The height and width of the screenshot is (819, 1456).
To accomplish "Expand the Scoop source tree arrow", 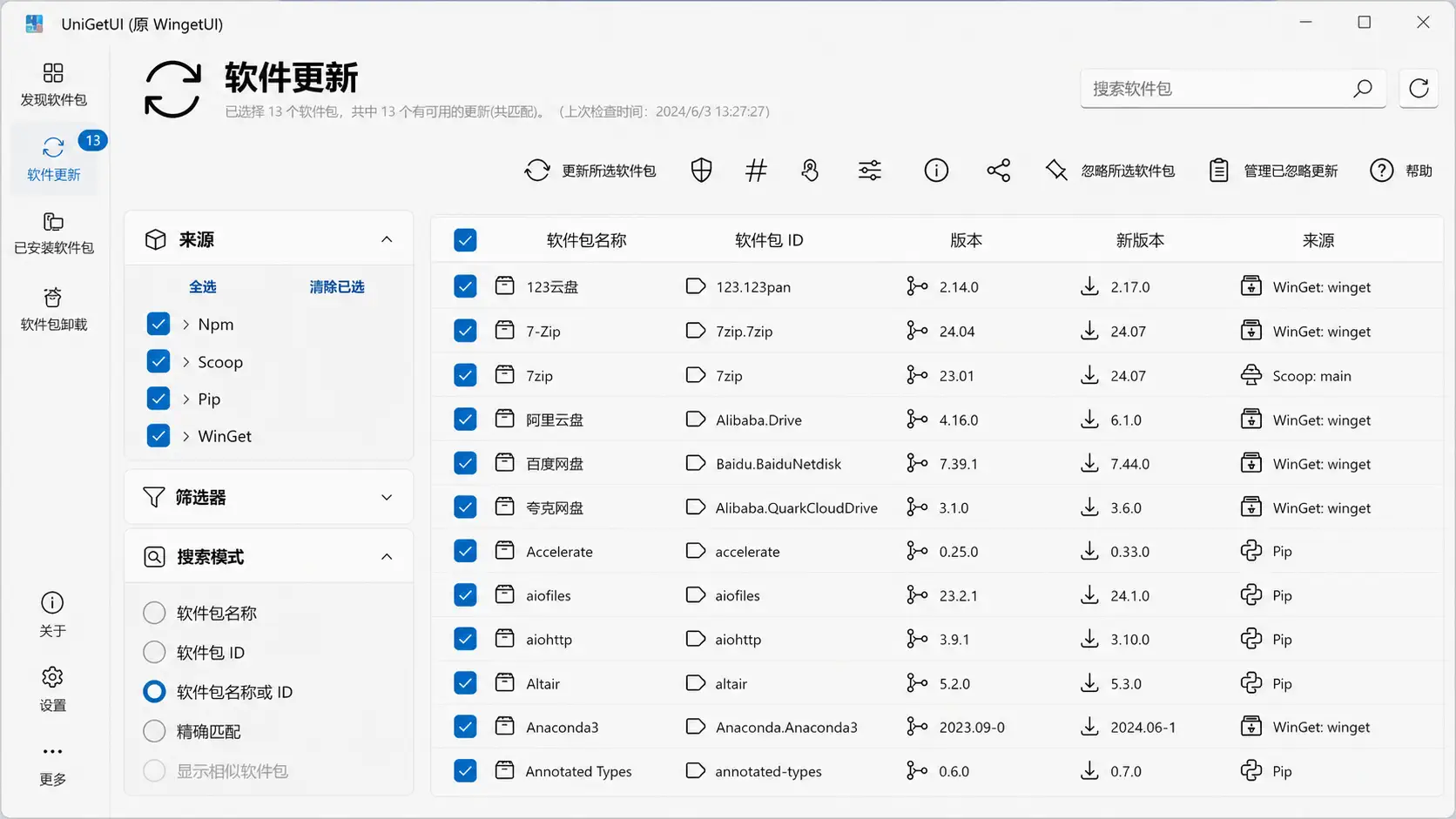I will (186, 361).
